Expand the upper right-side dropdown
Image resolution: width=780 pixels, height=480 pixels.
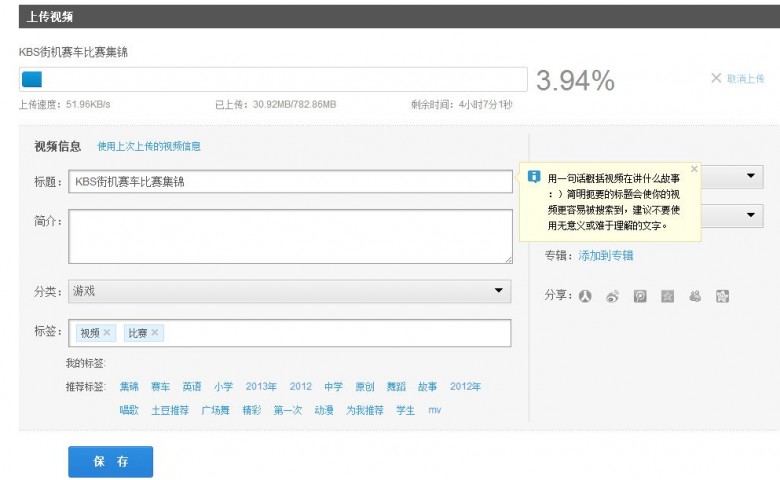pyautogui.click(x=751, y=177)
